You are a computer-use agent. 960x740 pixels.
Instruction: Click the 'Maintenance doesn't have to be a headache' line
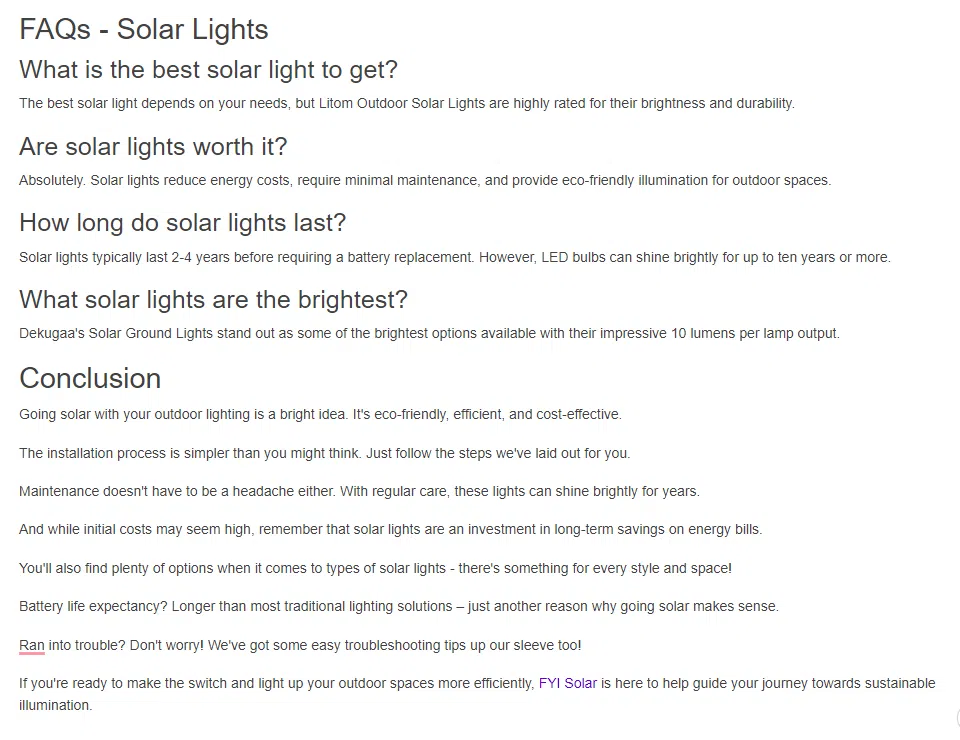(359, 492)
